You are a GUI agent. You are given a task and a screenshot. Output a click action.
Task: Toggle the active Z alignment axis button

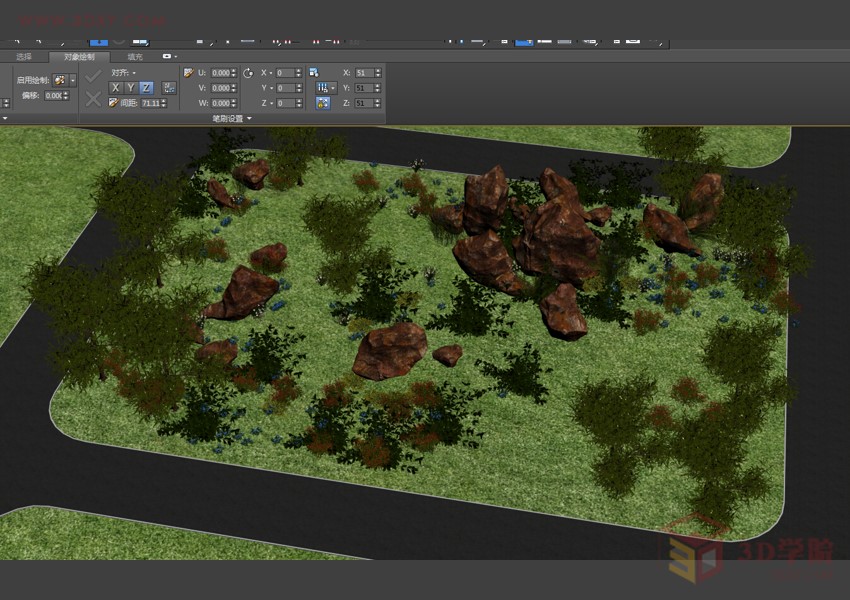click(x=146, y=88)
